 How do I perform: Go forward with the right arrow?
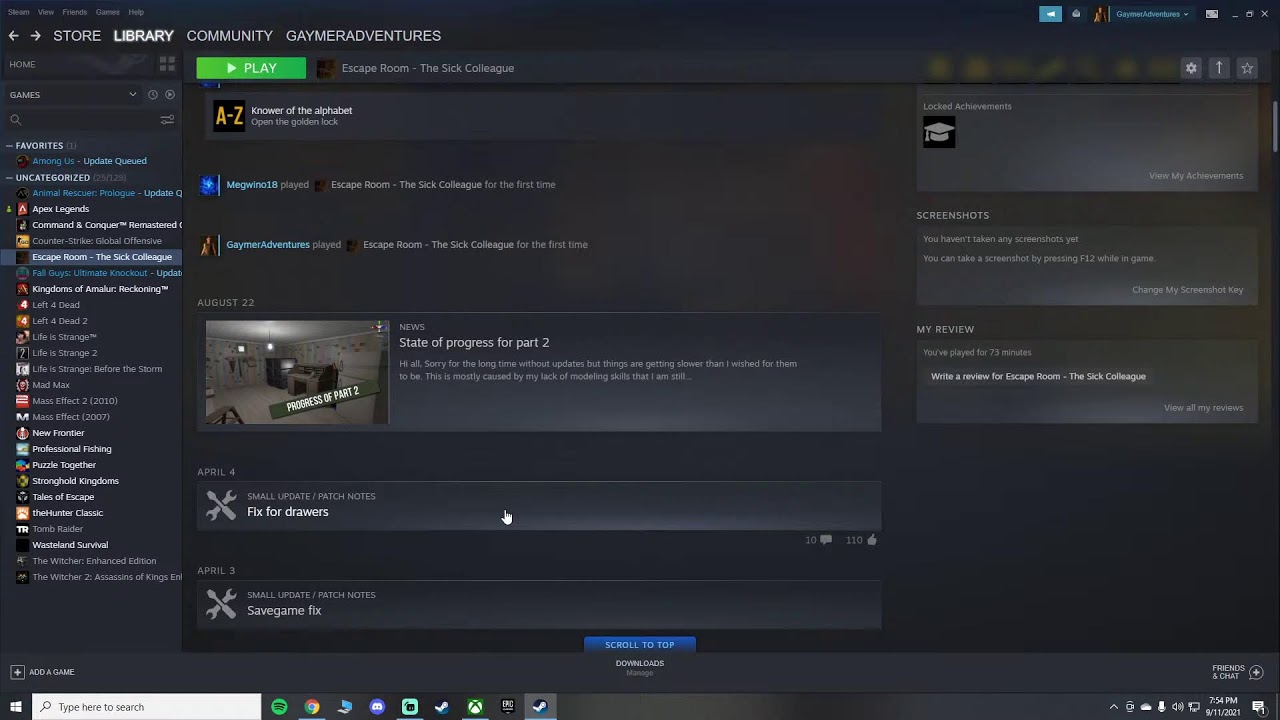(35, 36)
